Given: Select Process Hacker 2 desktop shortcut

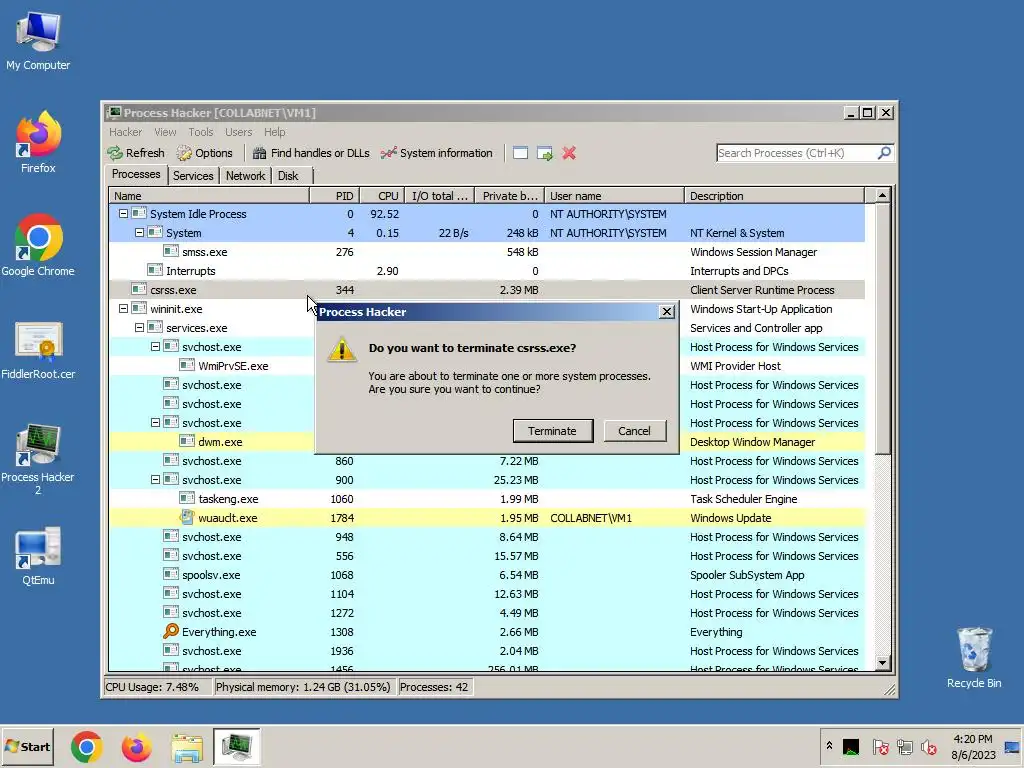Looking at the screenshot, I should [x=38, y=460].
